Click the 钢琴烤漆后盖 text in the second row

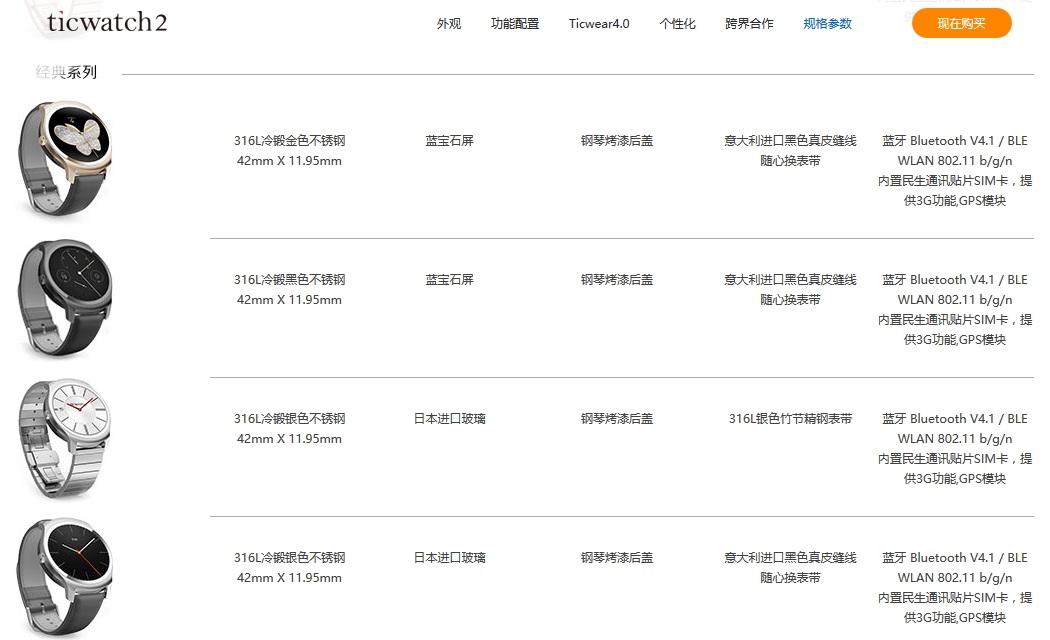[616, 280]
